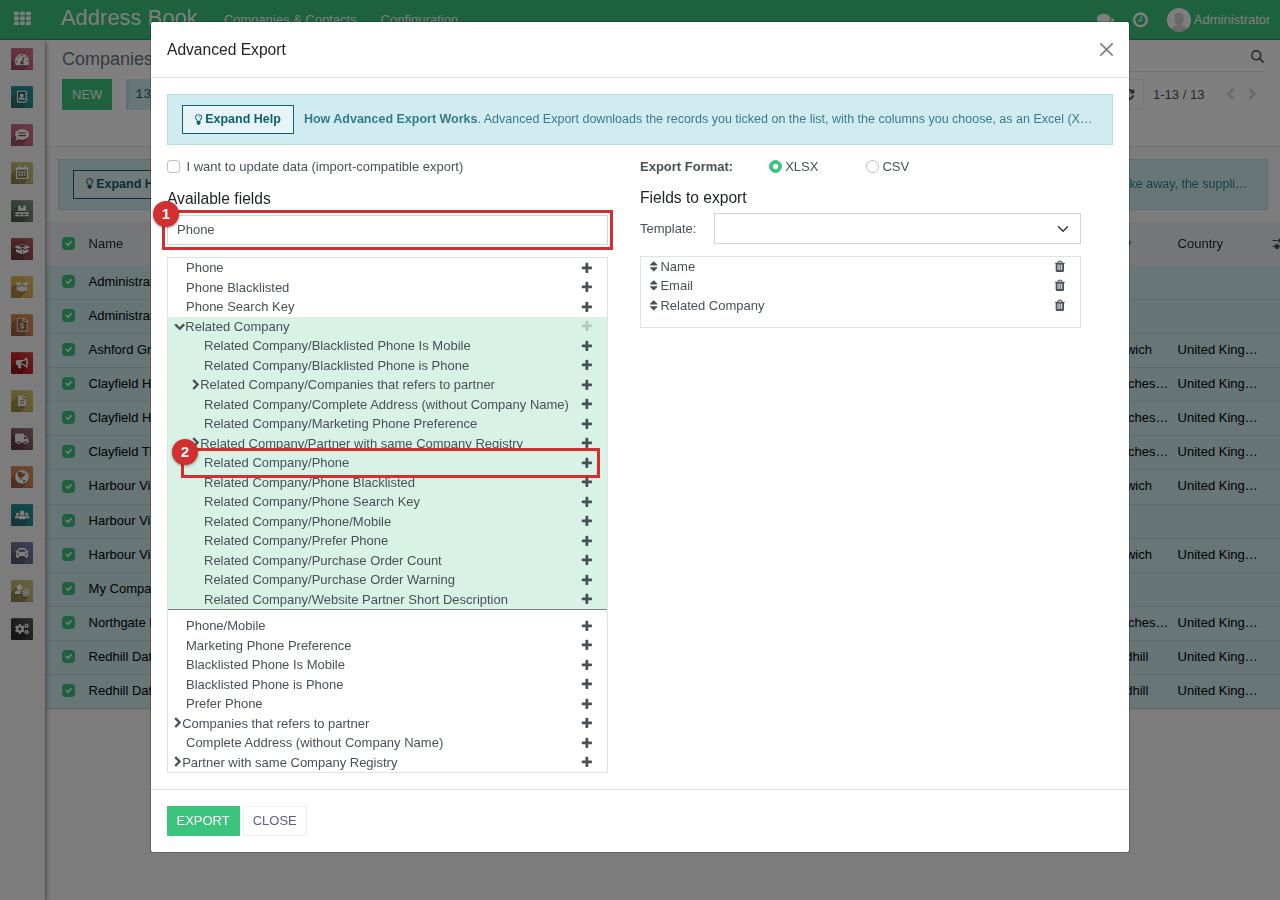This screenshot has width=1280, height=900.
Task: Uncheck the My Company row checkbox
Action: click(x=68, y=588)
